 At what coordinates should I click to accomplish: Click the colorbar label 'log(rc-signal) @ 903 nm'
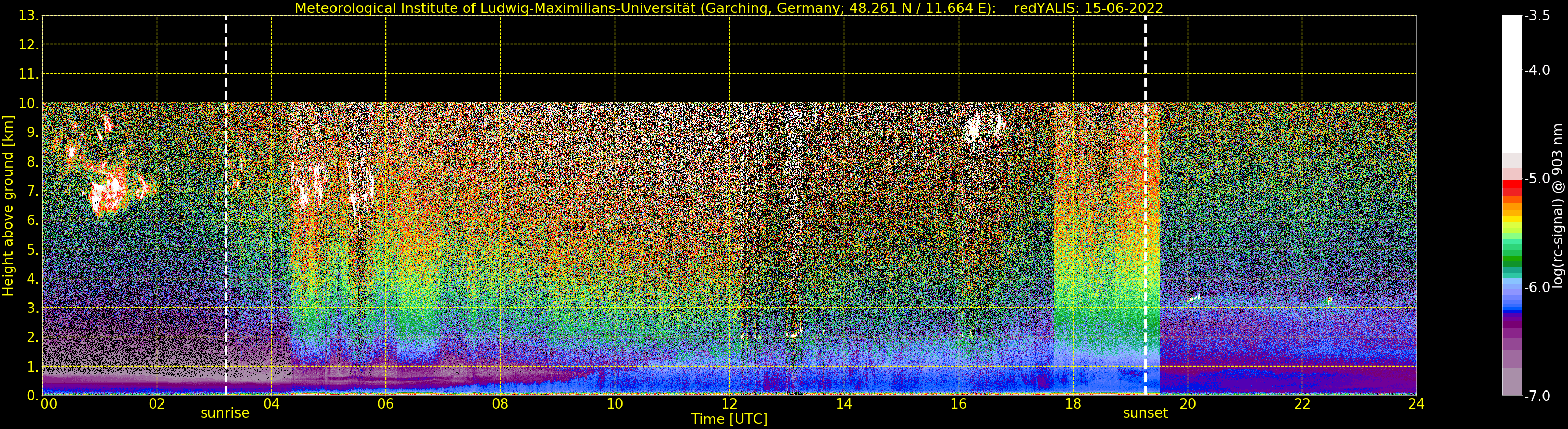tap(1558, 206)
